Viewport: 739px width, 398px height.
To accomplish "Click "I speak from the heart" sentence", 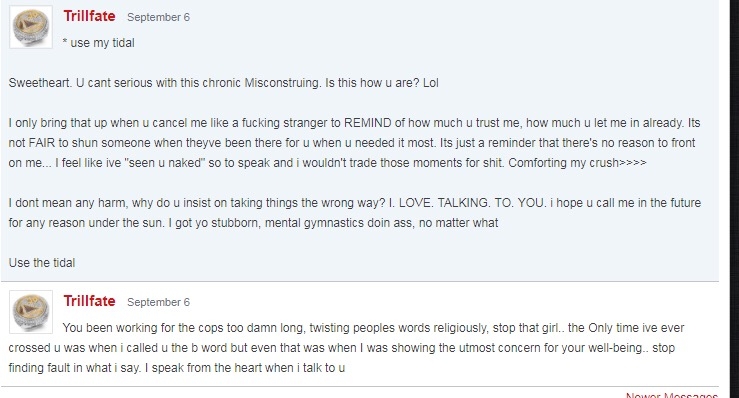I will point(245,368).
